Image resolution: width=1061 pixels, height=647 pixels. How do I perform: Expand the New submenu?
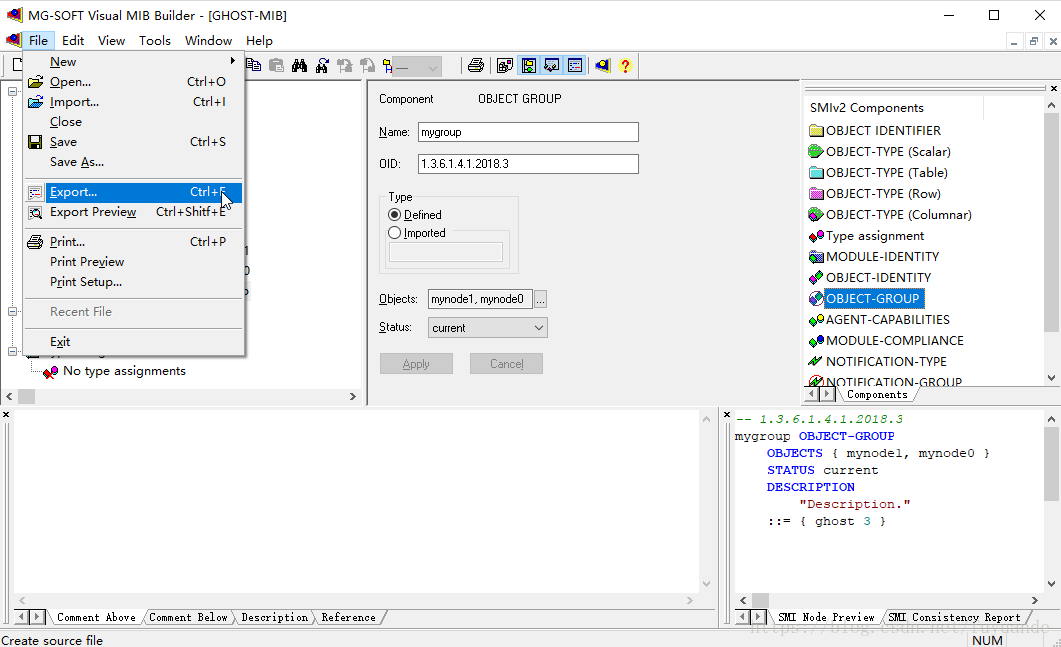tap(133, 62)
